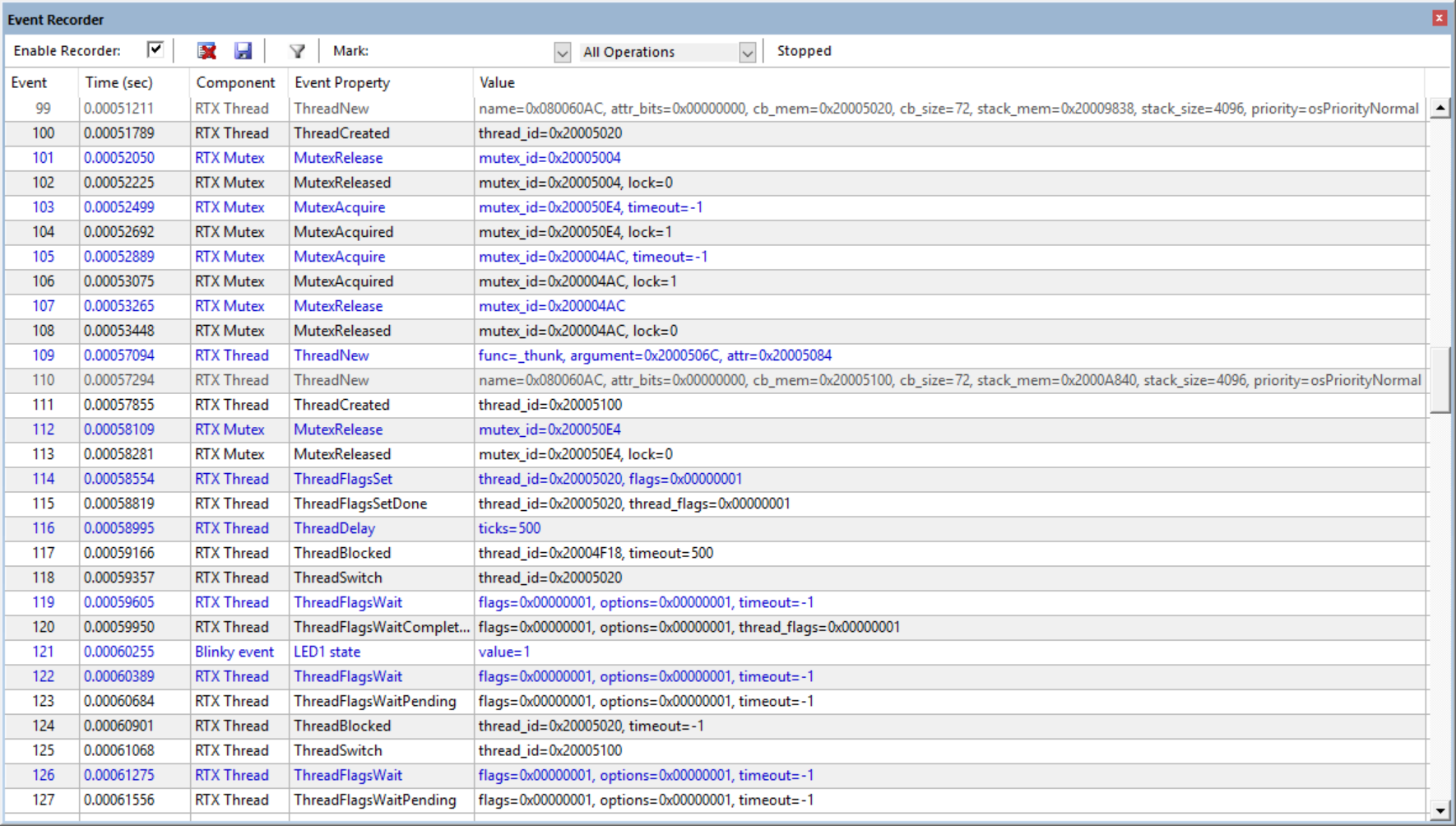Click the Time (sec) column header
1456x826 pixels.
[x=119, y=82]
